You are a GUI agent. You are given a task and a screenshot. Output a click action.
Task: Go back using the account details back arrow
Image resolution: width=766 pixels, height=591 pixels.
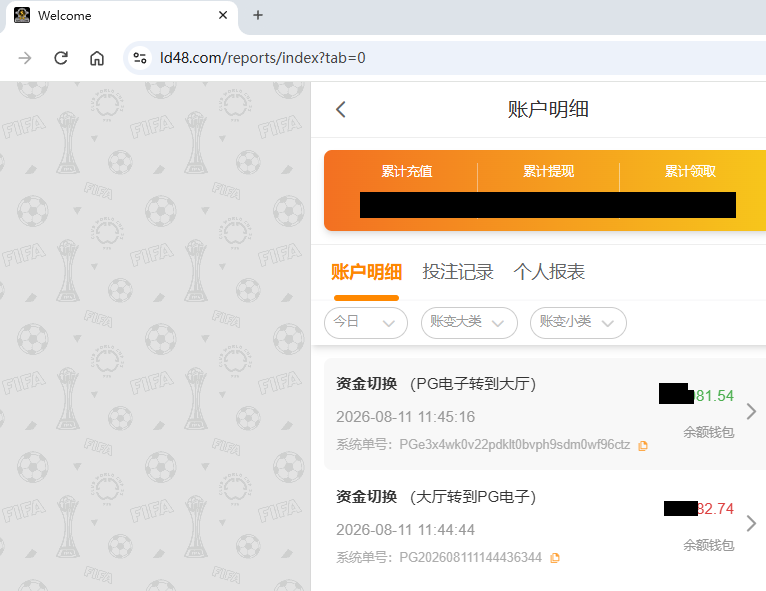coord(341,109)
